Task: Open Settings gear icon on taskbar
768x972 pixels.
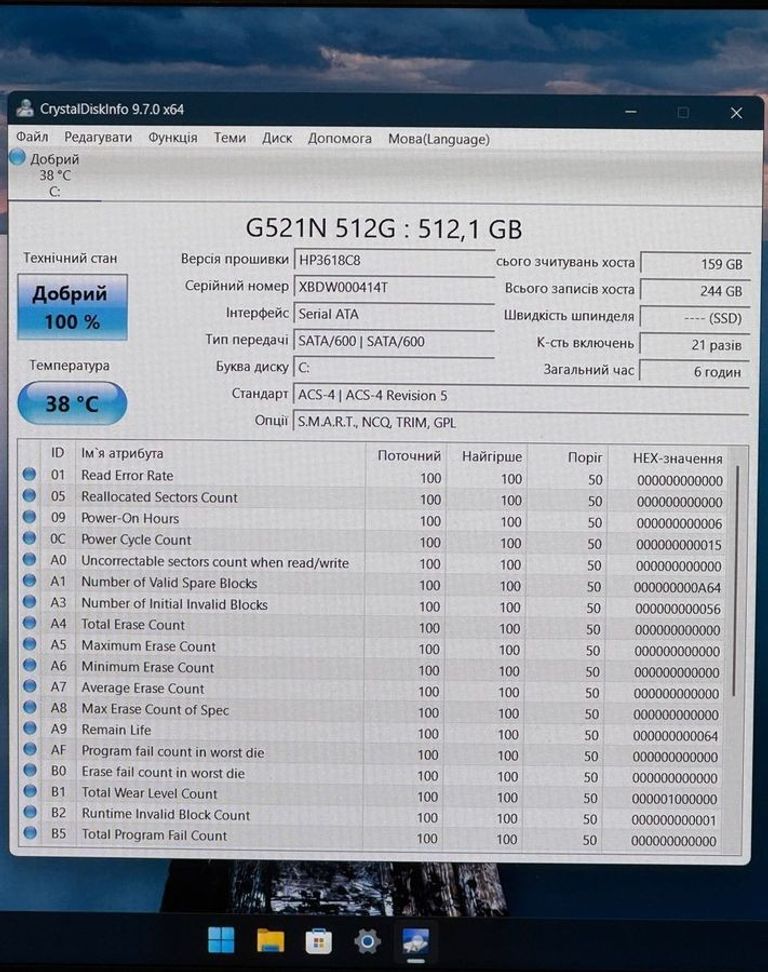Action: 367,941
